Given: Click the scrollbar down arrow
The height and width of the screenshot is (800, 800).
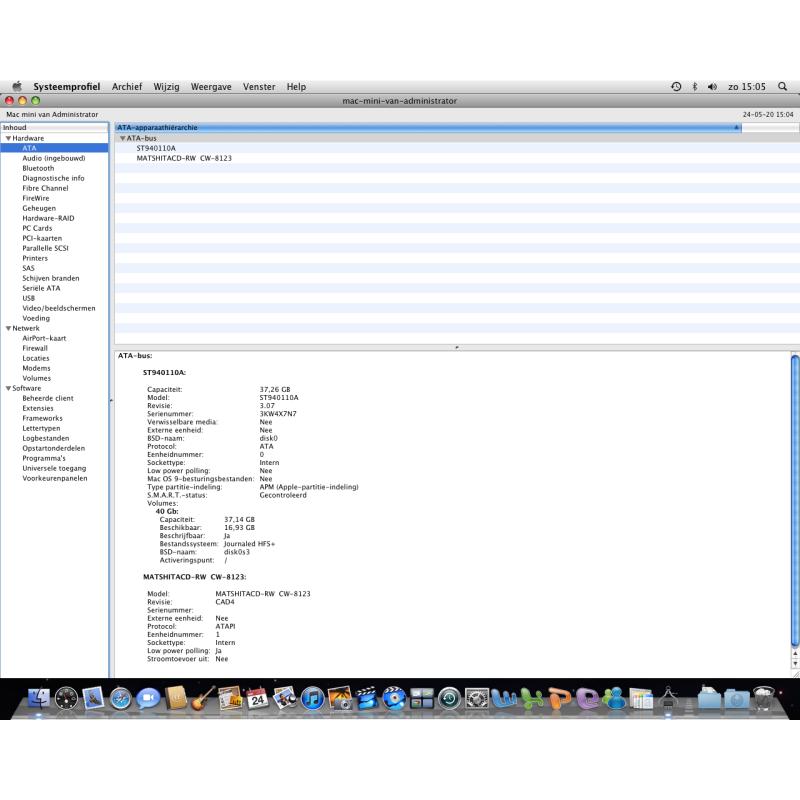Looking at the screenshot, I should (795, 663).
